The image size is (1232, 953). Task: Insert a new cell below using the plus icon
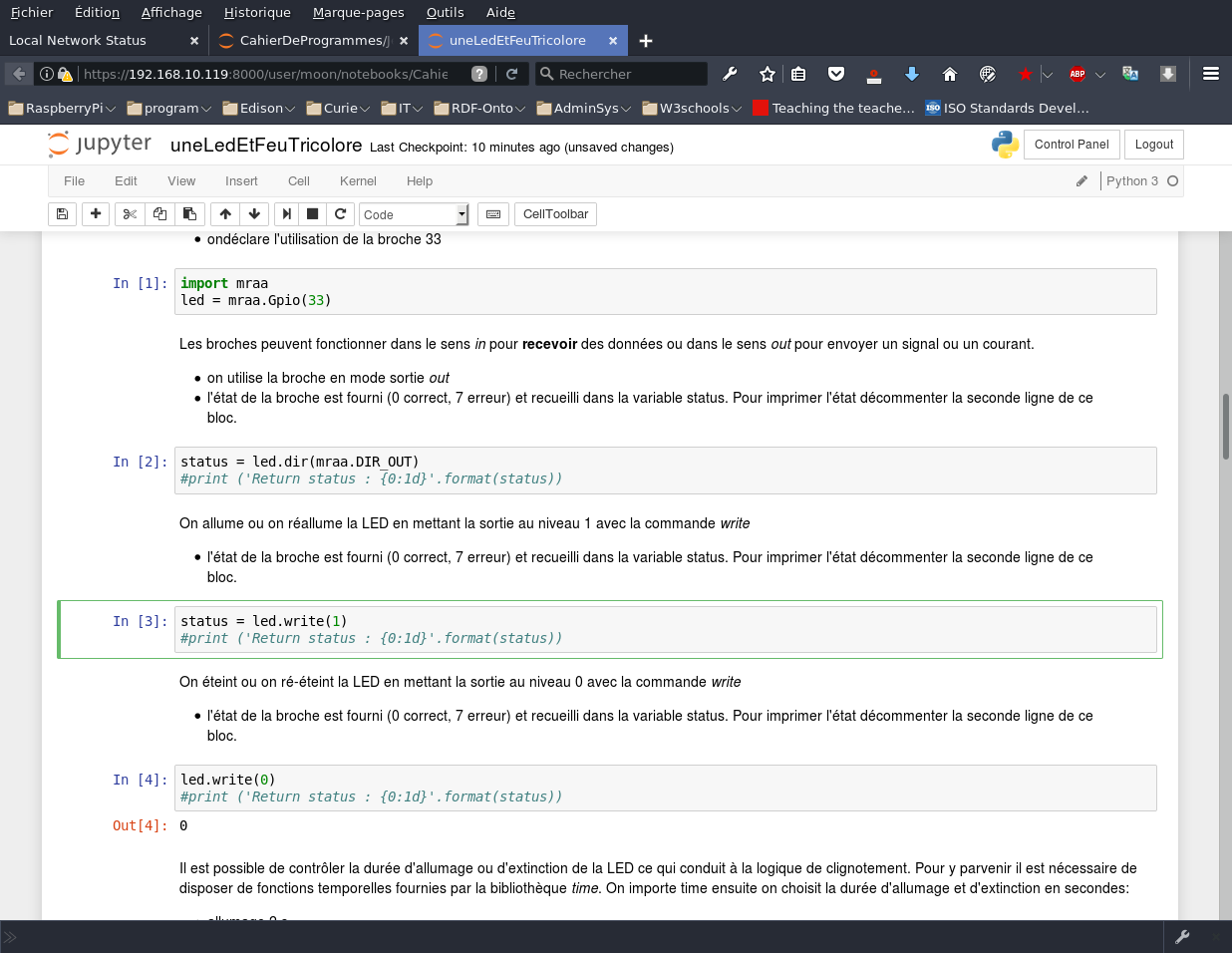tap(96, 214)
